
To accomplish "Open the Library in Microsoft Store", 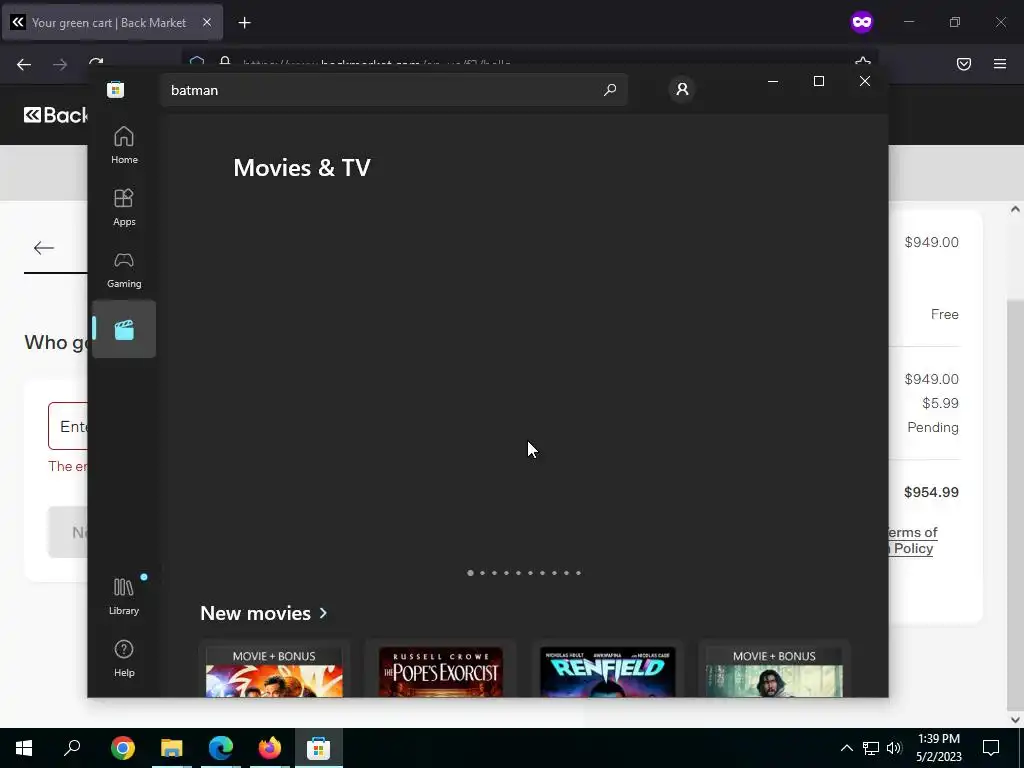I will coord(124,596).
